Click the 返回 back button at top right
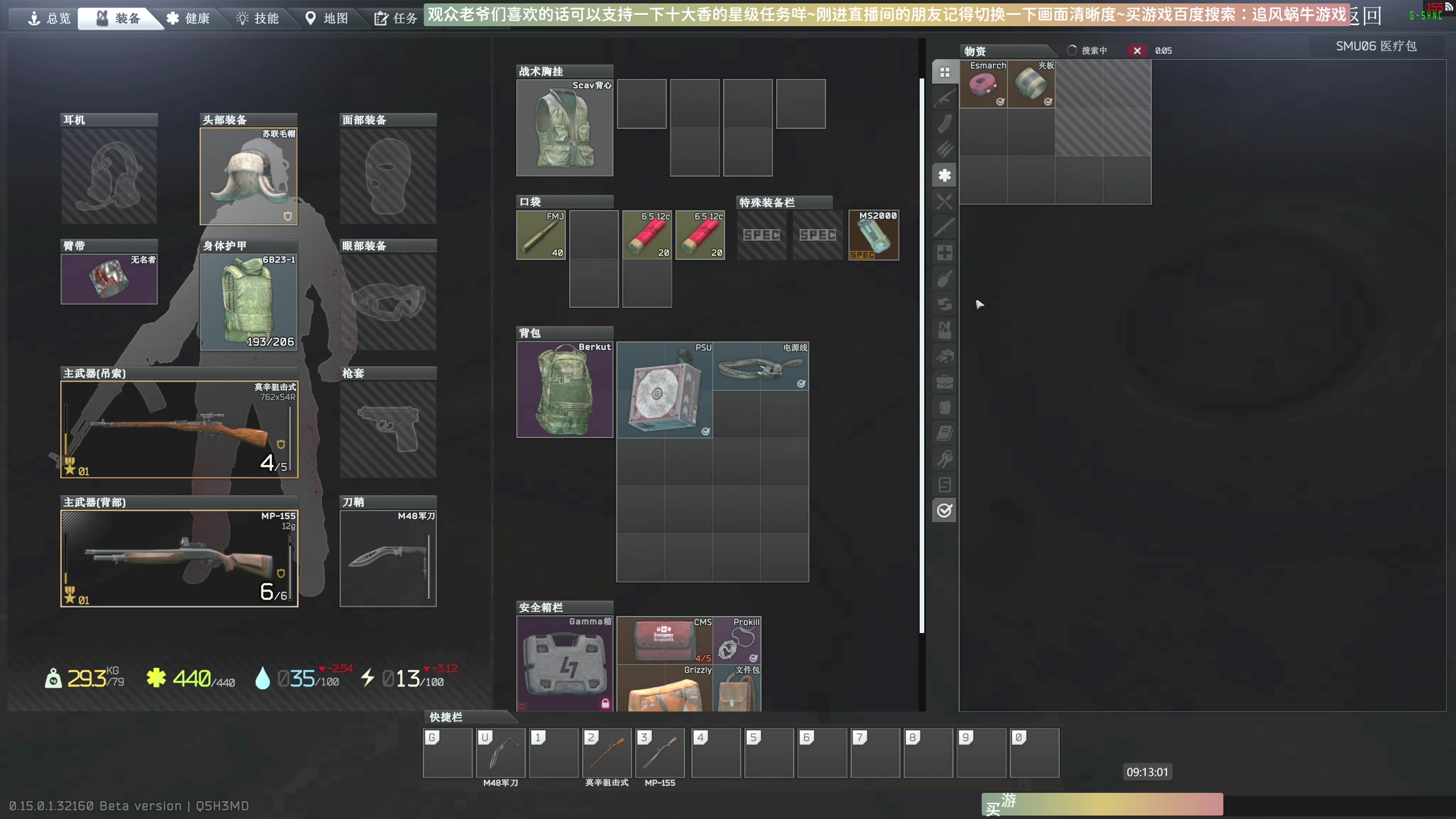The width and height of the screenshot is (1456, 819). coord(1366,16)
